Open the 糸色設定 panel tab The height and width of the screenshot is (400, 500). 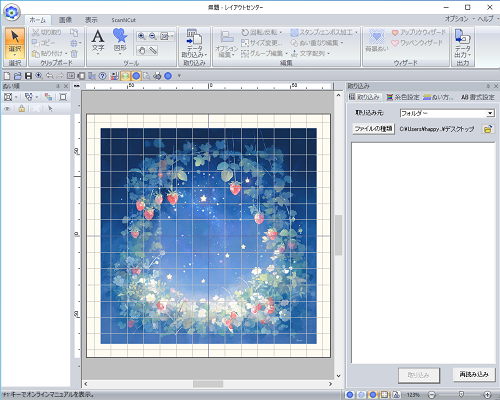pos(403,97)
